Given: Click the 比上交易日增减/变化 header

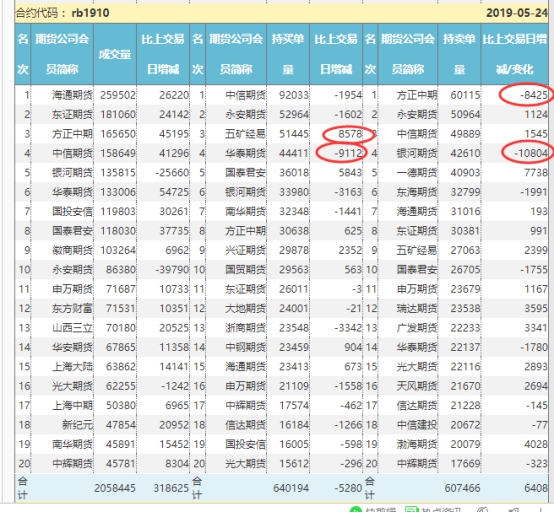Looking at the screenshot, I should (x=515, y=54).
